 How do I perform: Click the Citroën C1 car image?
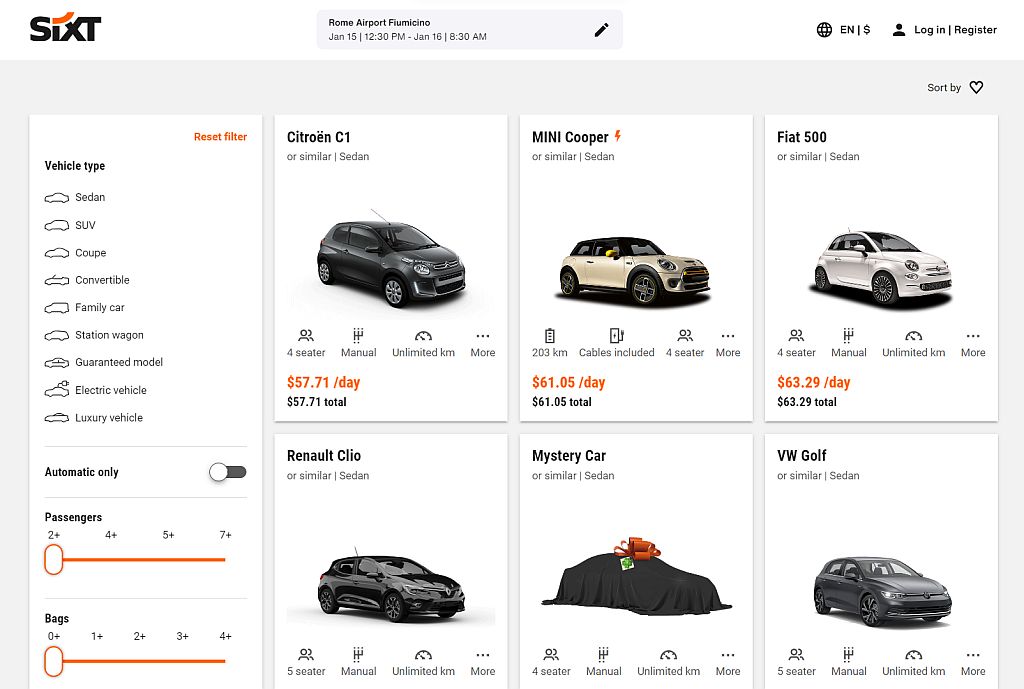point(391,258)
